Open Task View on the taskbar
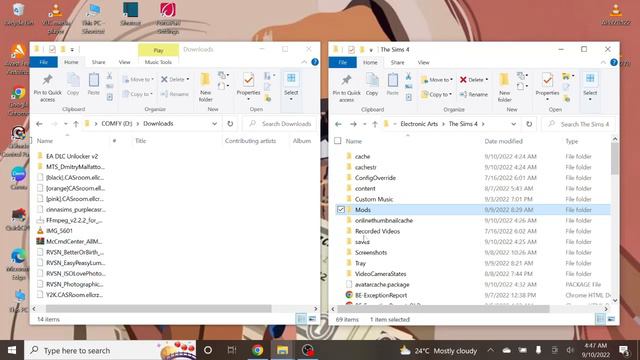Screen dimensions: 640x360 232,350
